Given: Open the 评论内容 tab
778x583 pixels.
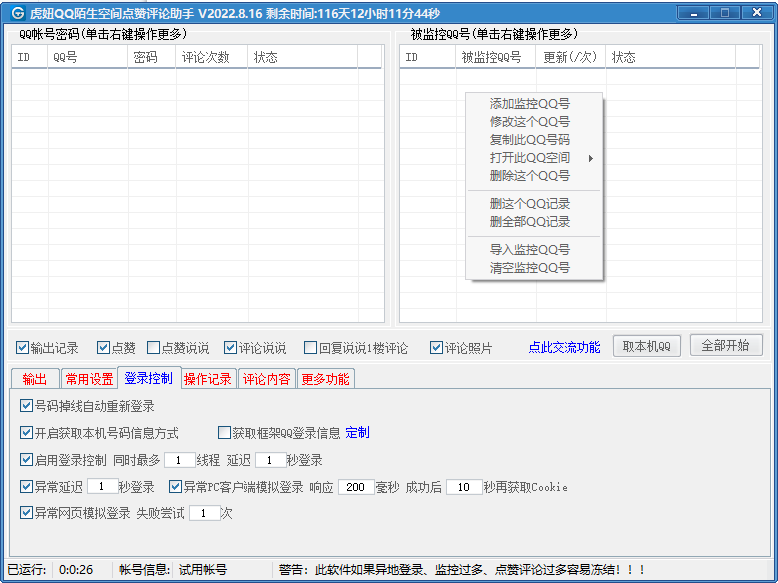Looking at the screenshot, I should (266, 379).
